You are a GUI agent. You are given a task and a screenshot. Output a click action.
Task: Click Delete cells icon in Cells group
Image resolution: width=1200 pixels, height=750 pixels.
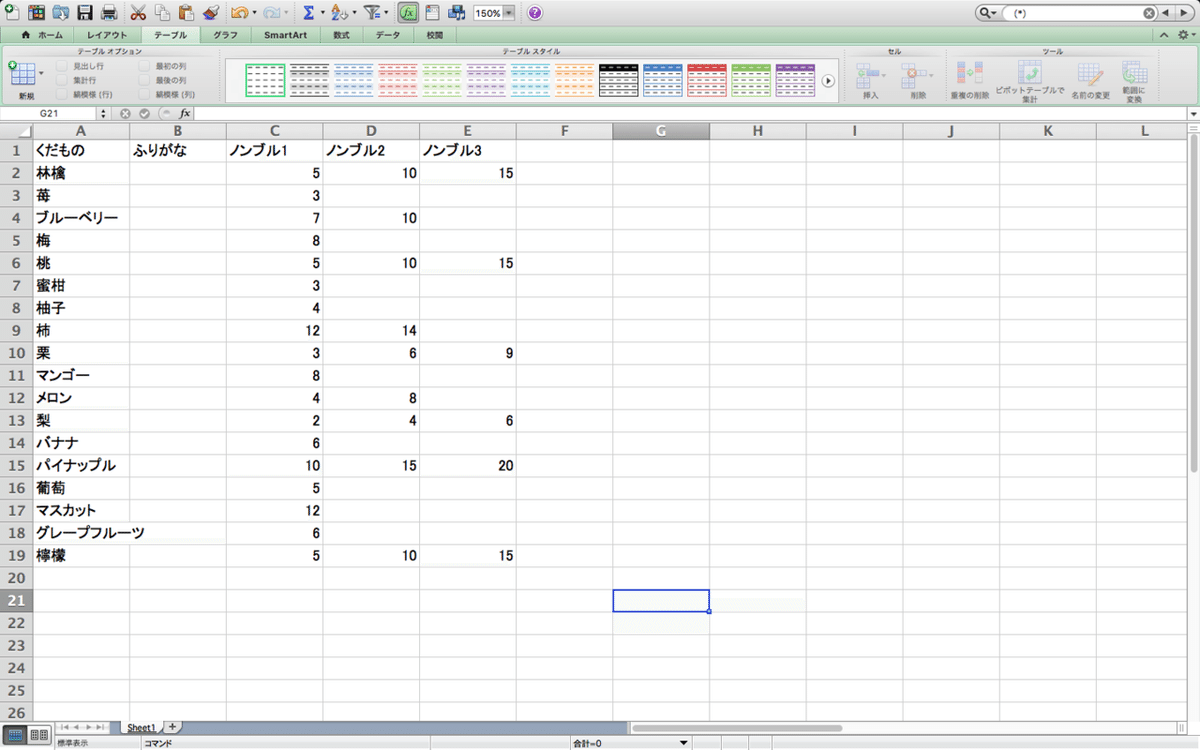tap(913, 74)
